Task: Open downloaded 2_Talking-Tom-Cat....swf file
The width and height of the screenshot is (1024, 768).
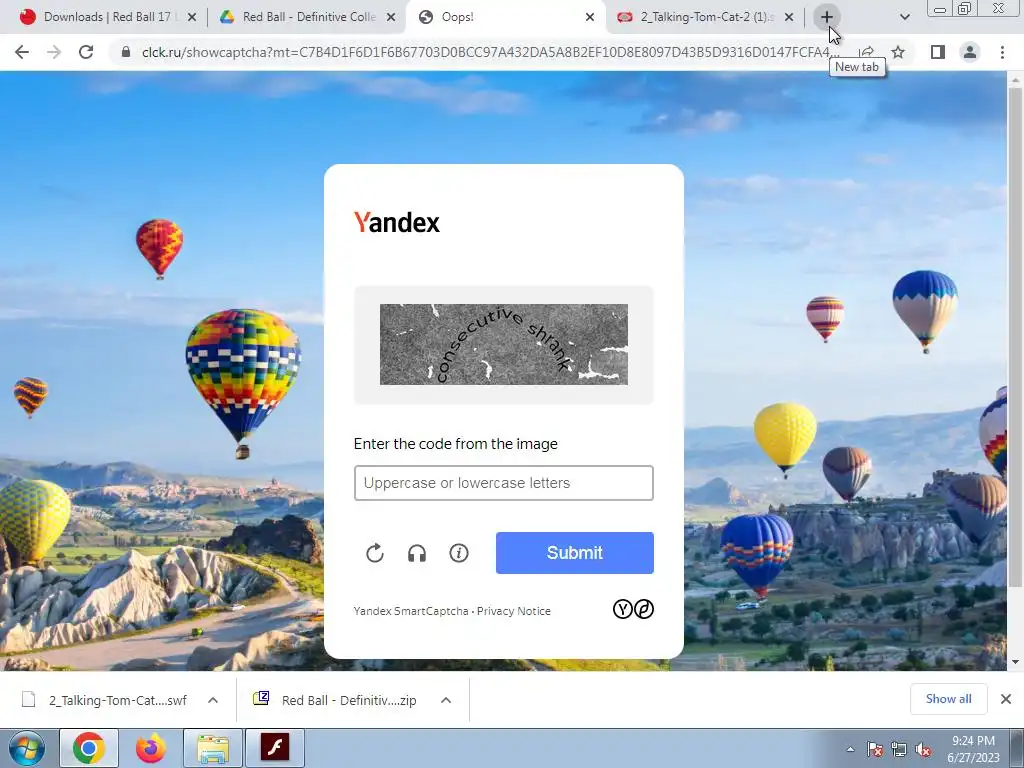Action: click(x=104, y=701)
